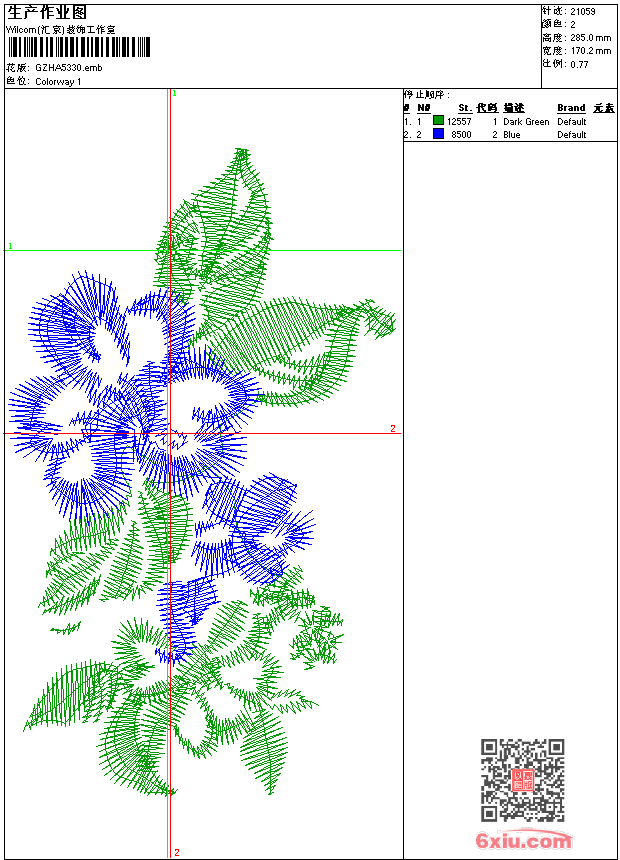
Task: Select the GZHA5330.emb file name text
Action: (68, 68)
